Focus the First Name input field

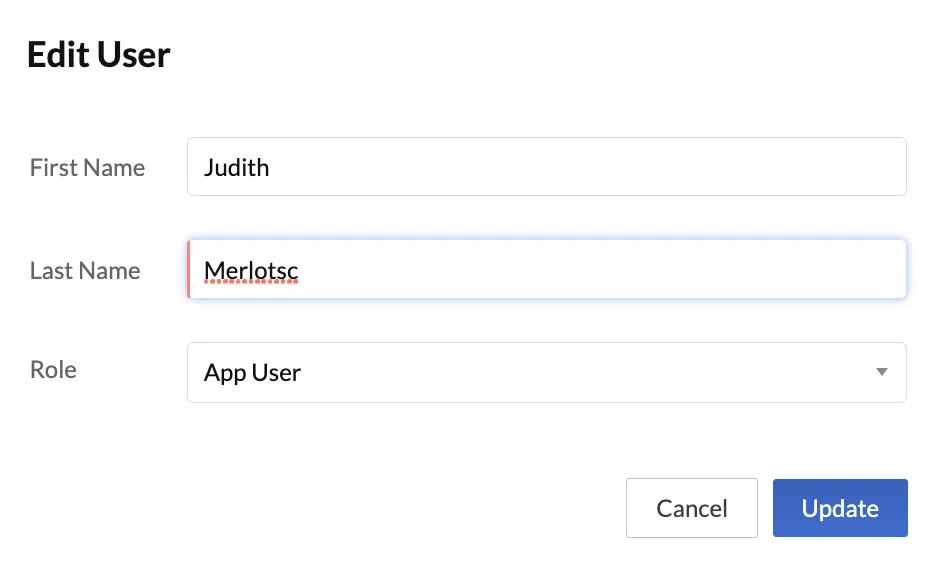pyautogui.click(x=547, y=166)
